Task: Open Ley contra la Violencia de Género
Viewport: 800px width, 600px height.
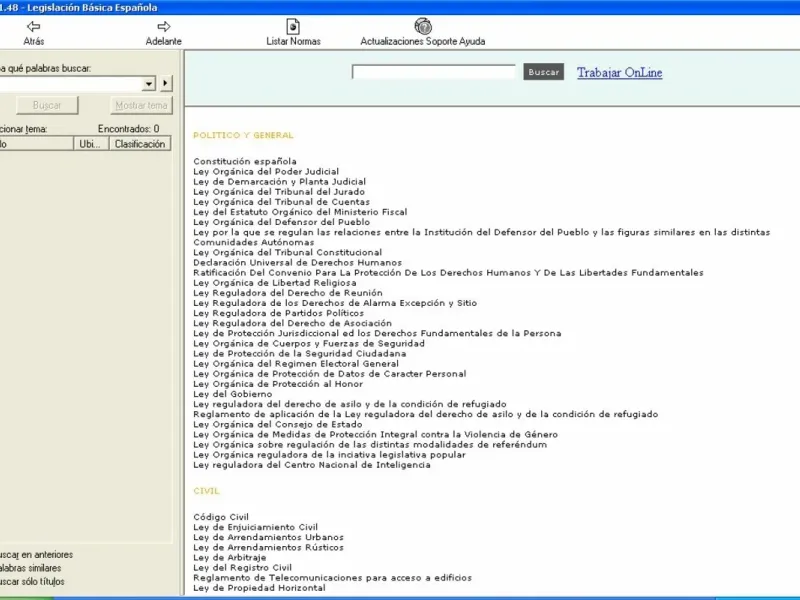Action: [376, 435]
